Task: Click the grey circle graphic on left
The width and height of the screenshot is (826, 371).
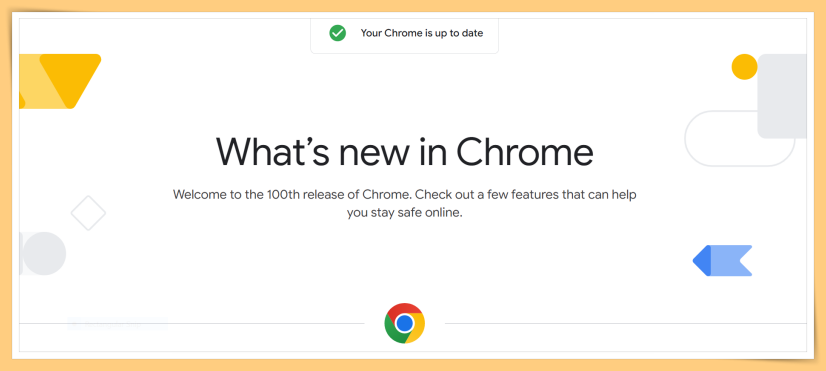Action: click(x=44, y=253)
